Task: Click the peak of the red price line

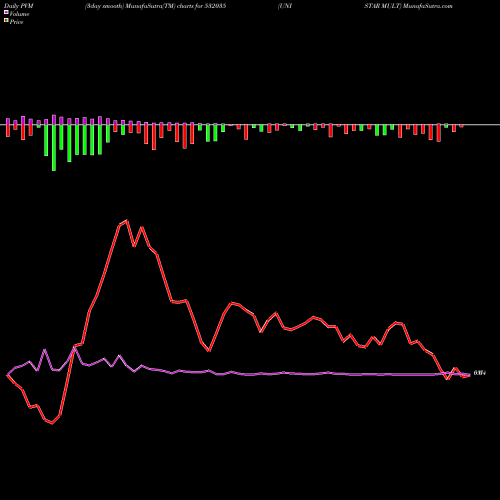Action: pyautogui.click(x=127, y=221)
